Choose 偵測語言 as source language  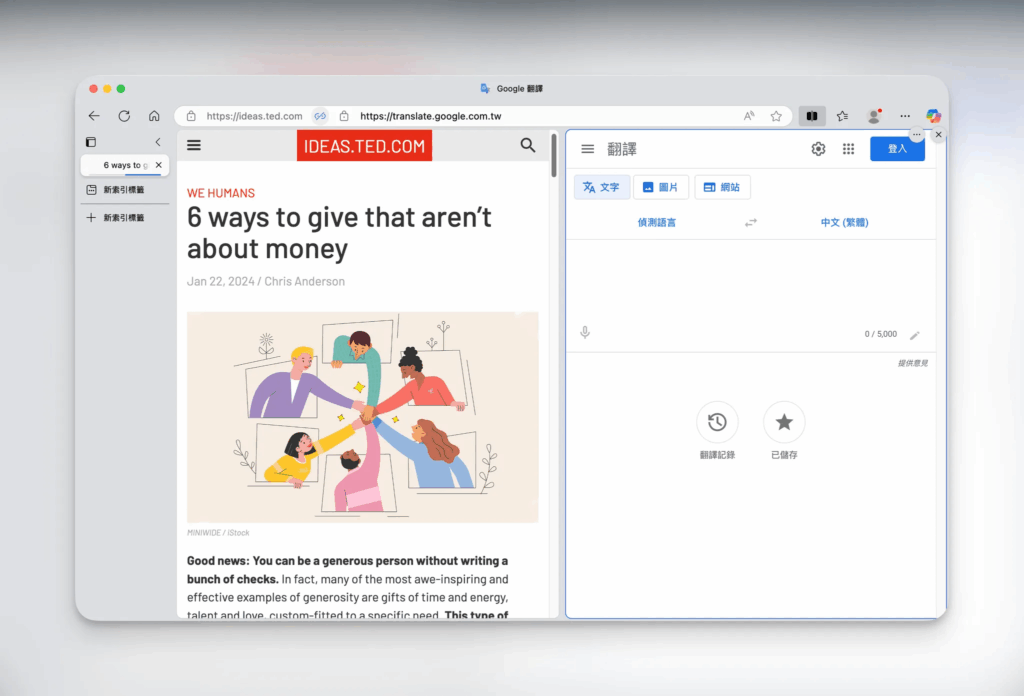pyautogui.click(x=656, y=223)
